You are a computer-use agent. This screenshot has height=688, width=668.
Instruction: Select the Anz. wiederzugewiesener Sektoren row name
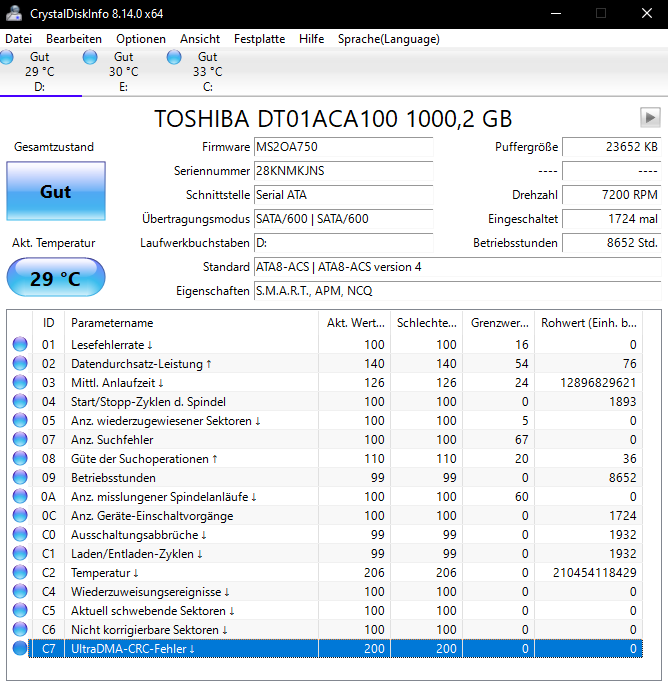point(165,421)
